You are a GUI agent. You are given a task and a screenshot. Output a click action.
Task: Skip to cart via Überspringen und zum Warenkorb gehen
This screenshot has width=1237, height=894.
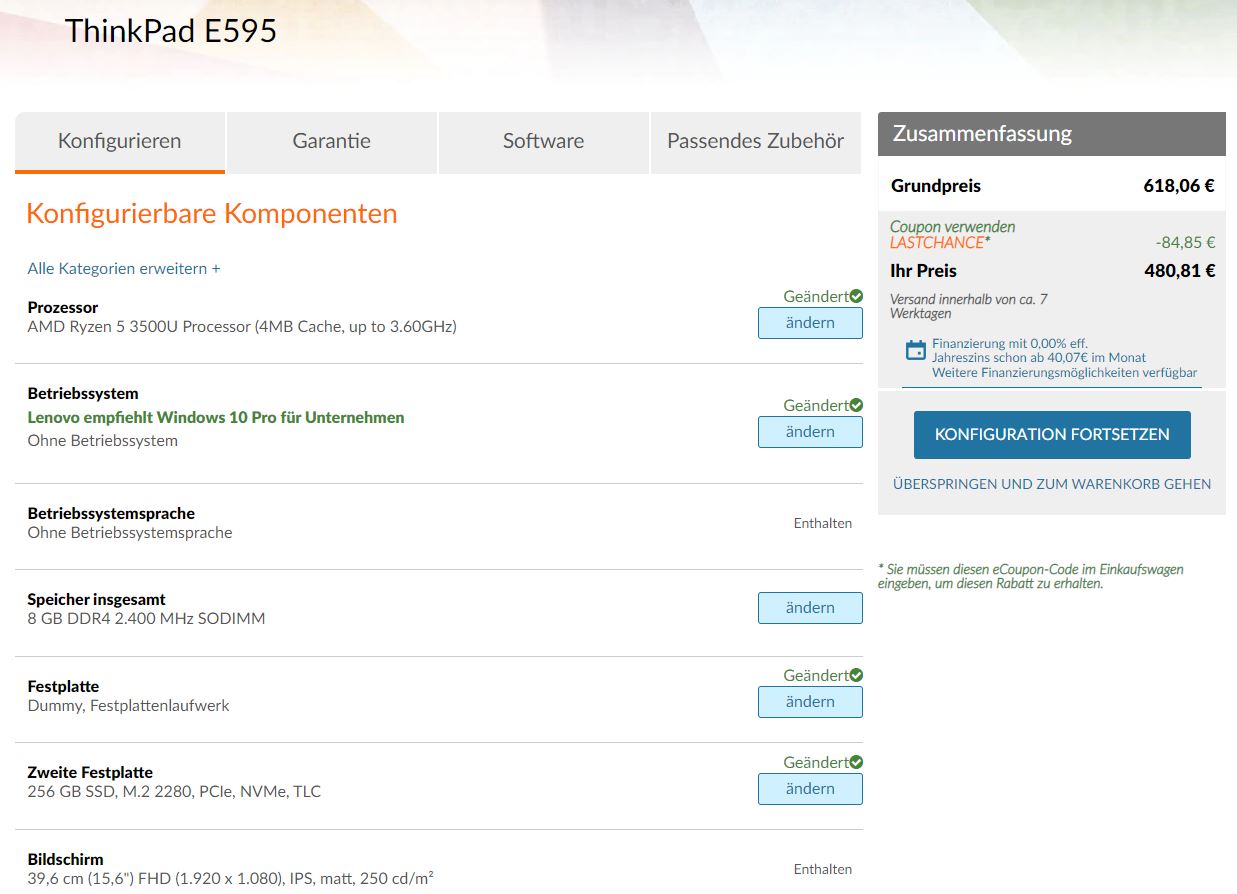click(x=1052, y=484)
